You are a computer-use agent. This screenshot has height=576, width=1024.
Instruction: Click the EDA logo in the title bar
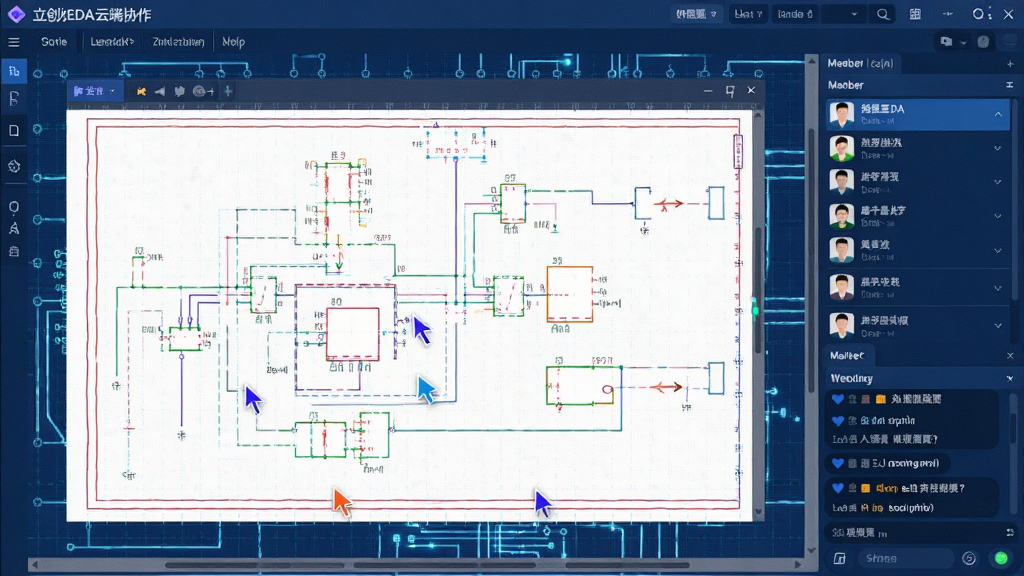point(16,14)
